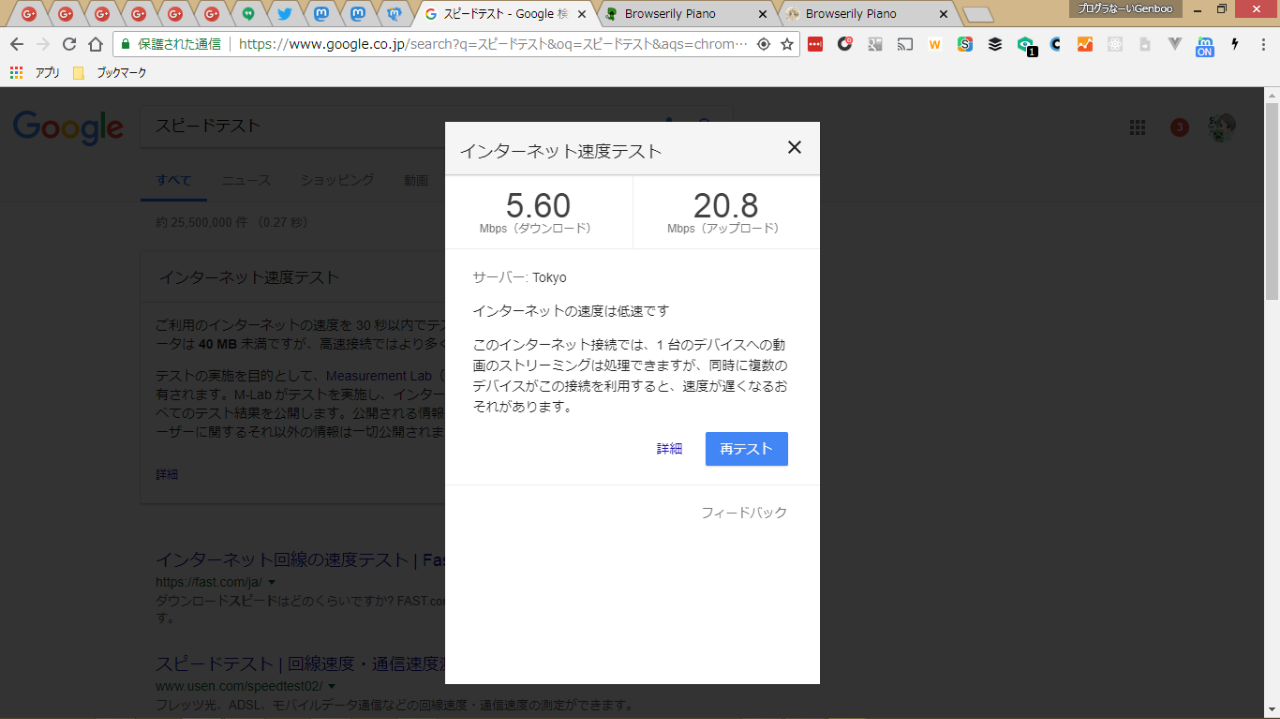The height and width of the screenshot is (719, 1280).
Task: Click the フィードバック feedback link
Action: pyautogui.click(x=743, y=513)
